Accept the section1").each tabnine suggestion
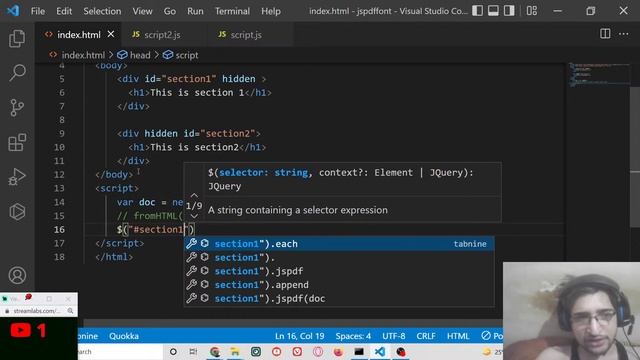 click(339, 244)
